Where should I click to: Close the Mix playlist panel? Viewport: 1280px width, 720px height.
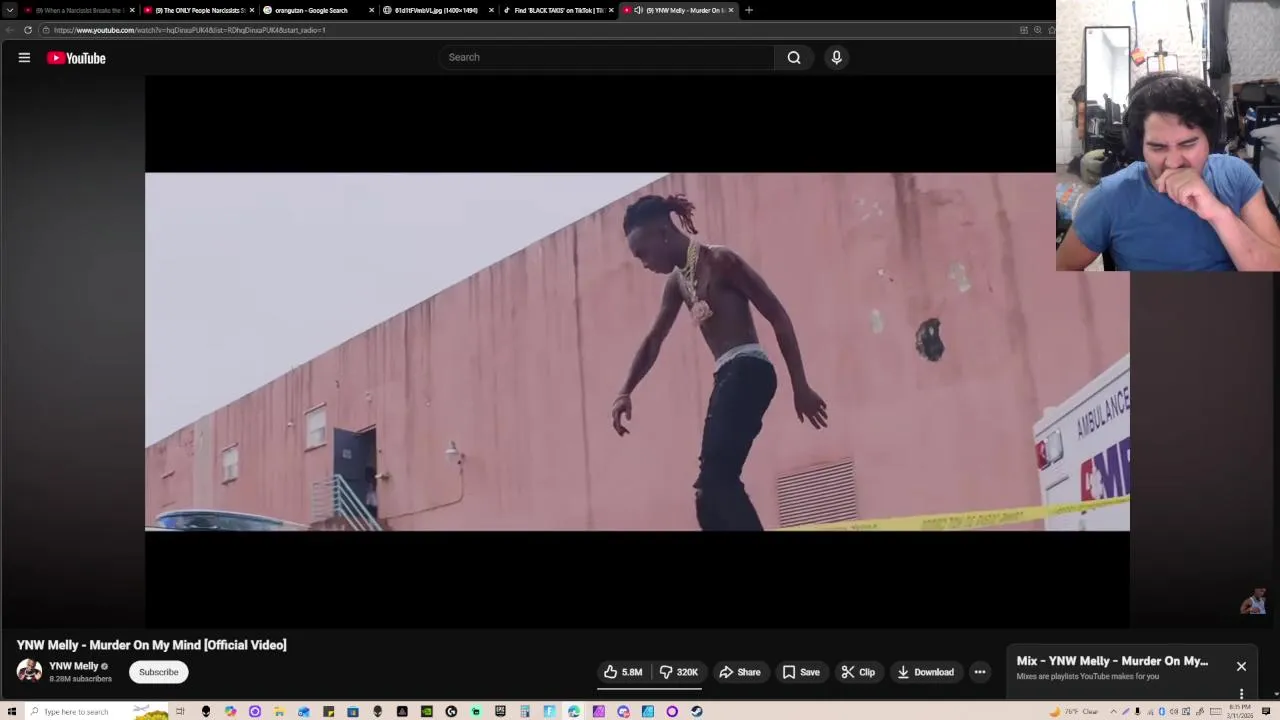coord(1241,666)
